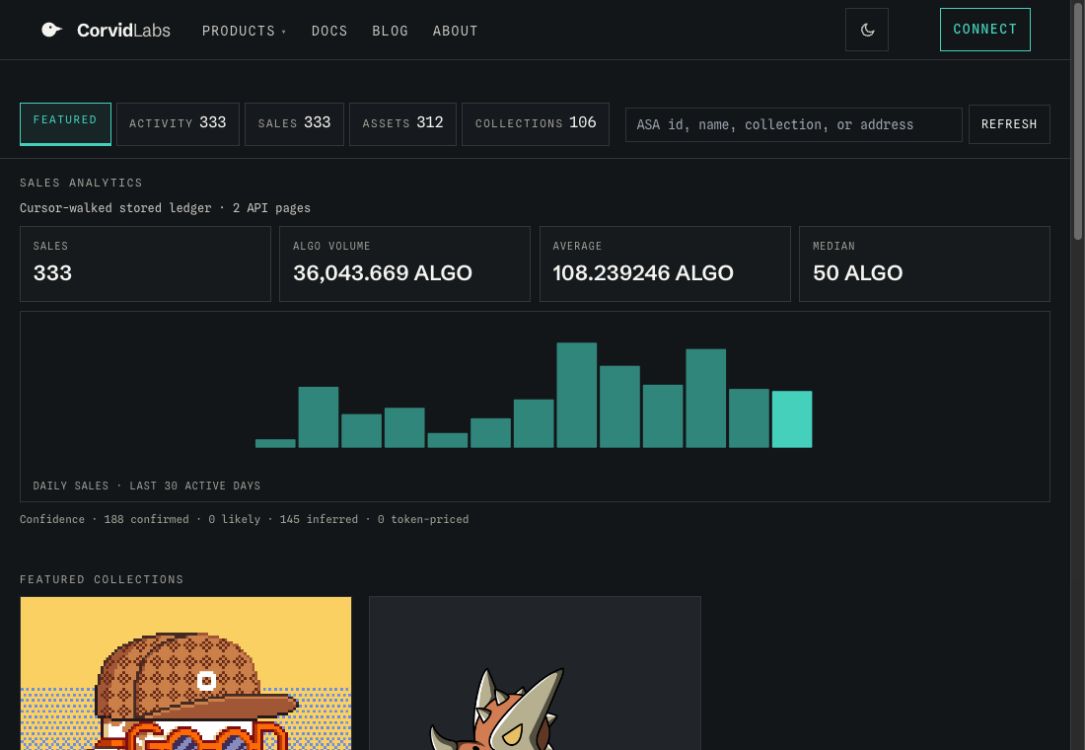Click the page vertical scrollbar
The width and height of the screenshot is (1085, 750).
tap(1077, 375)
